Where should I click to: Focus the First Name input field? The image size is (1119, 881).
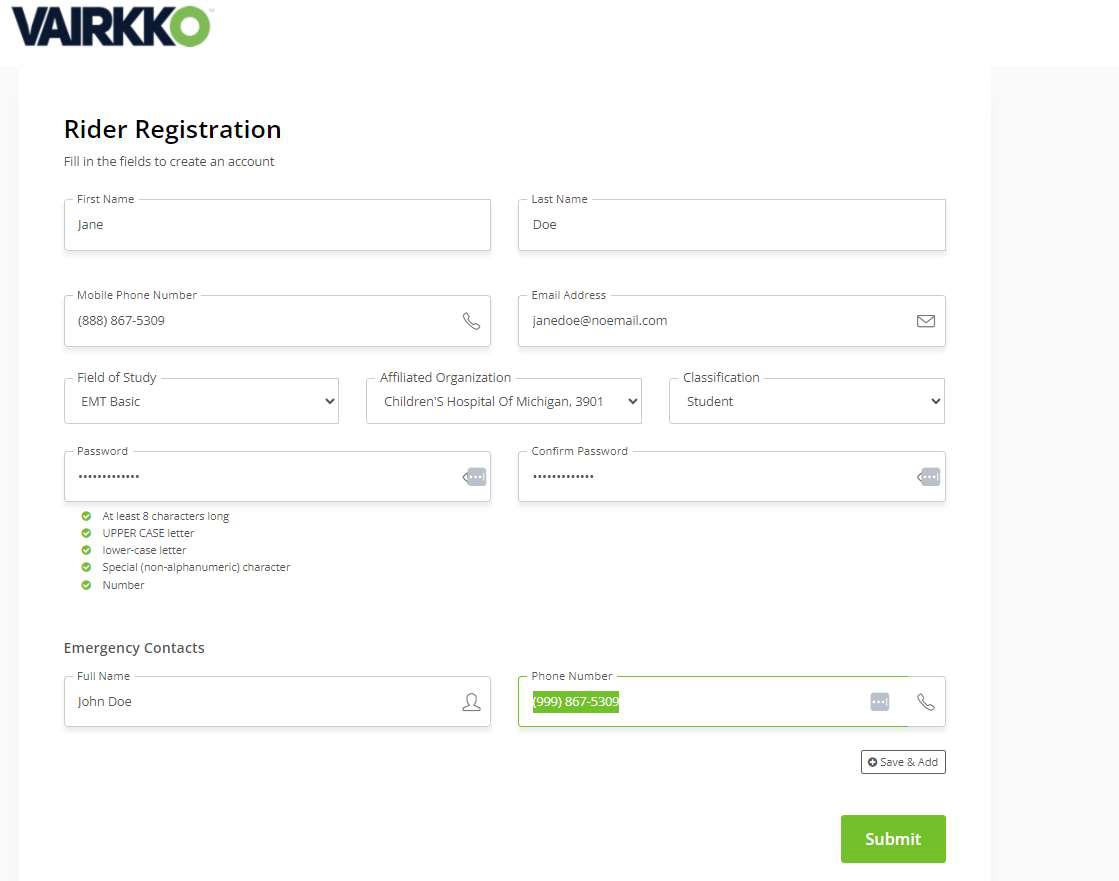click(277, 225)
